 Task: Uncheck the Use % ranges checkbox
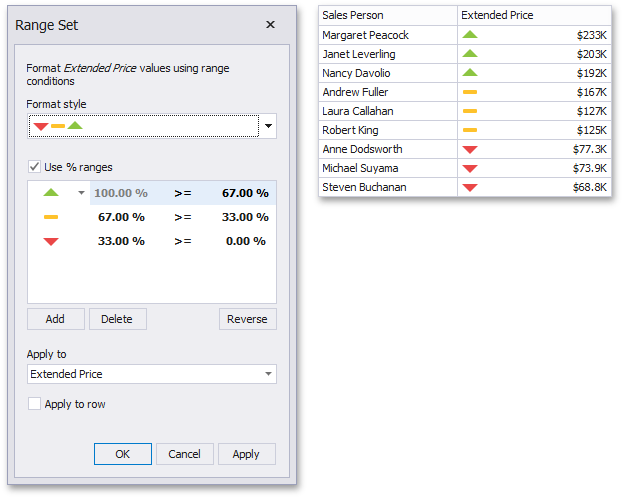(35, 167)
